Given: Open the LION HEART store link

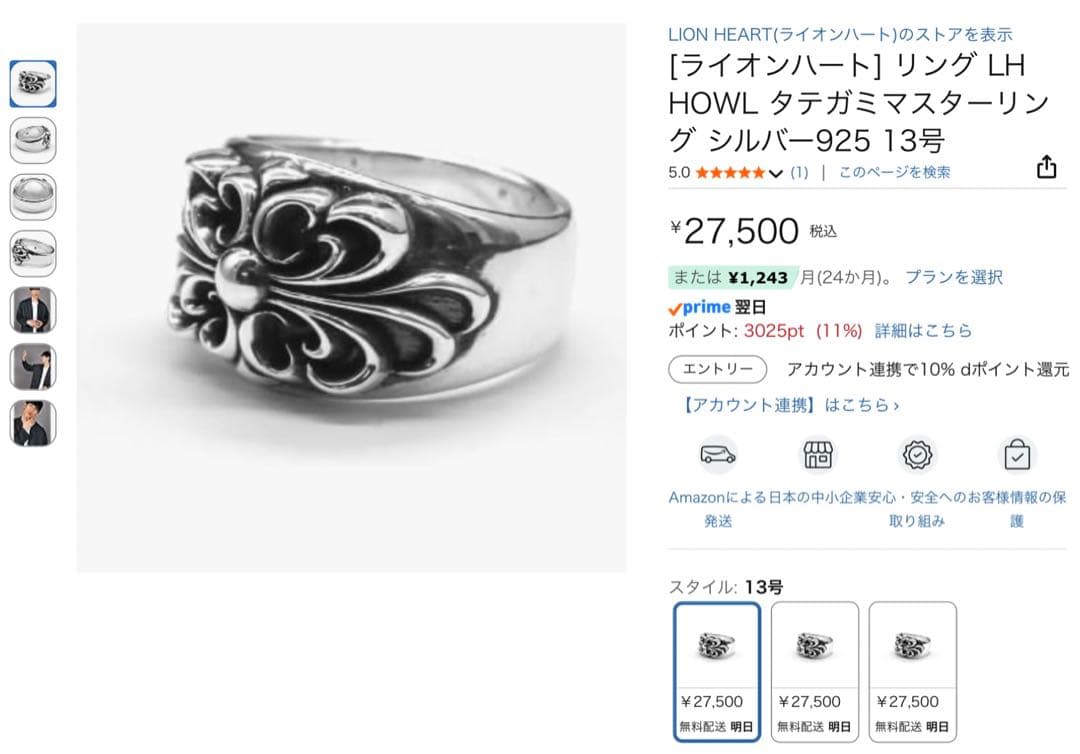Looking at the screenshot, I should (840, 34).
